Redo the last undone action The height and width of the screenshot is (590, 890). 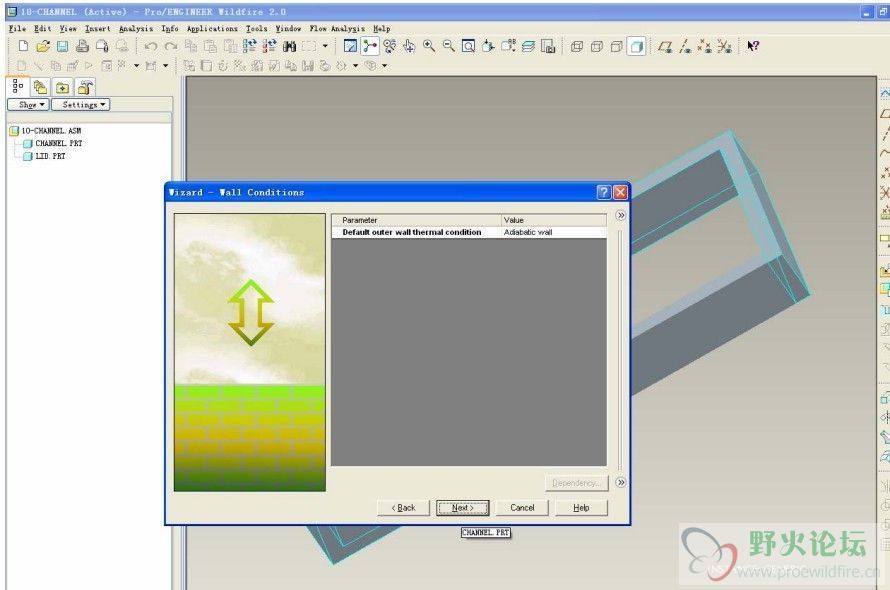170,46
